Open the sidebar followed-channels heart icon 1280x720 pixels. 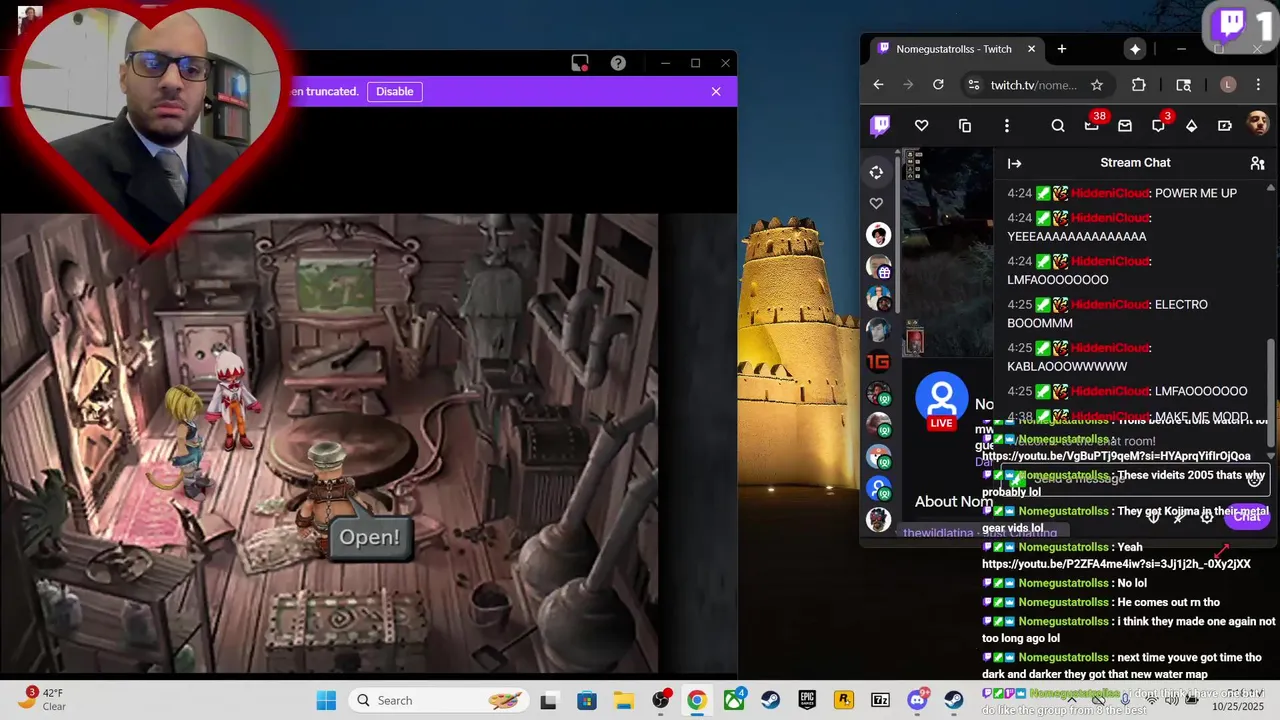point(876,203)
